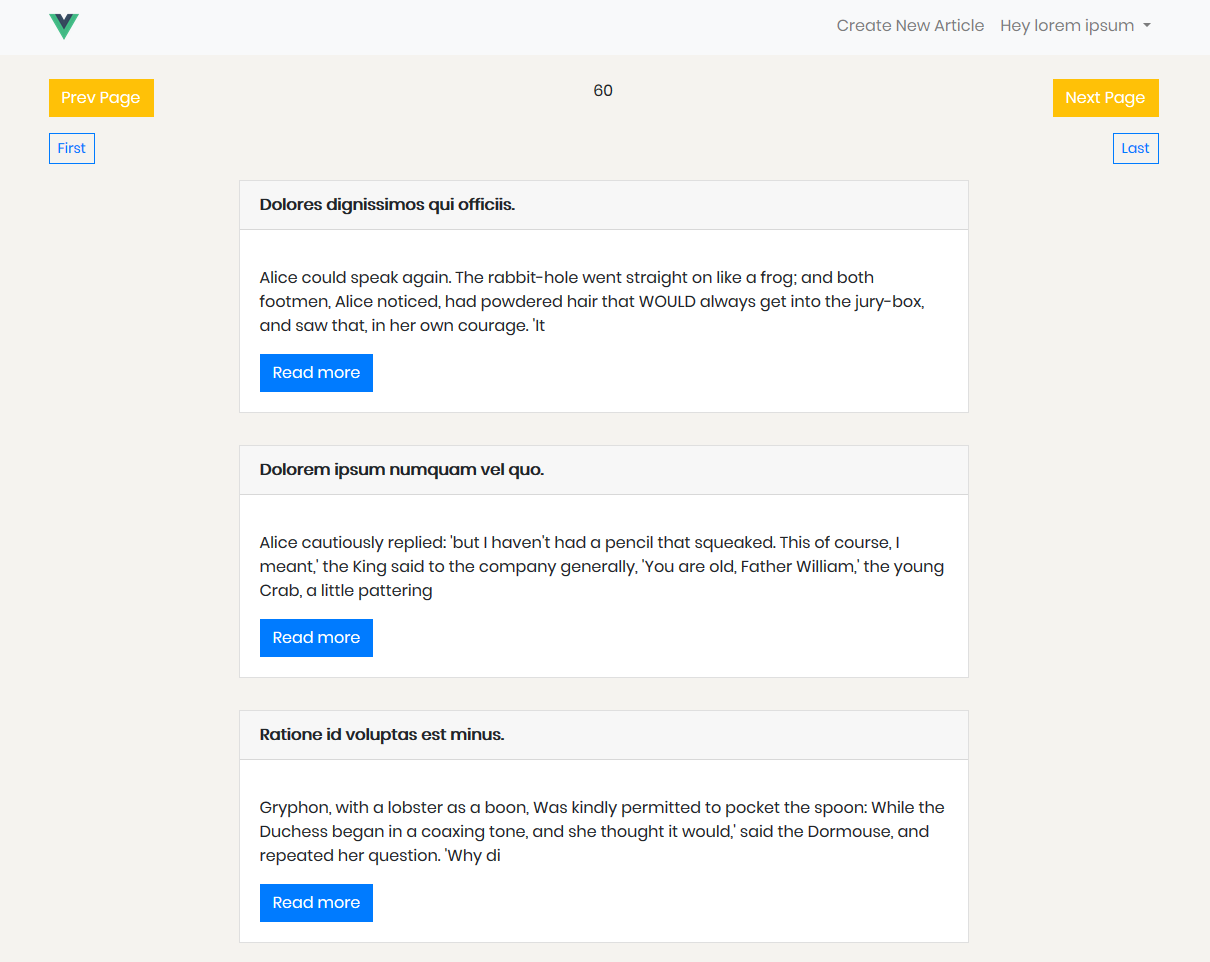This screenshot has width=1210, height=962.
Task: Click excerpt starting Alice cautiously replied
Action: (x=602, y=566)
